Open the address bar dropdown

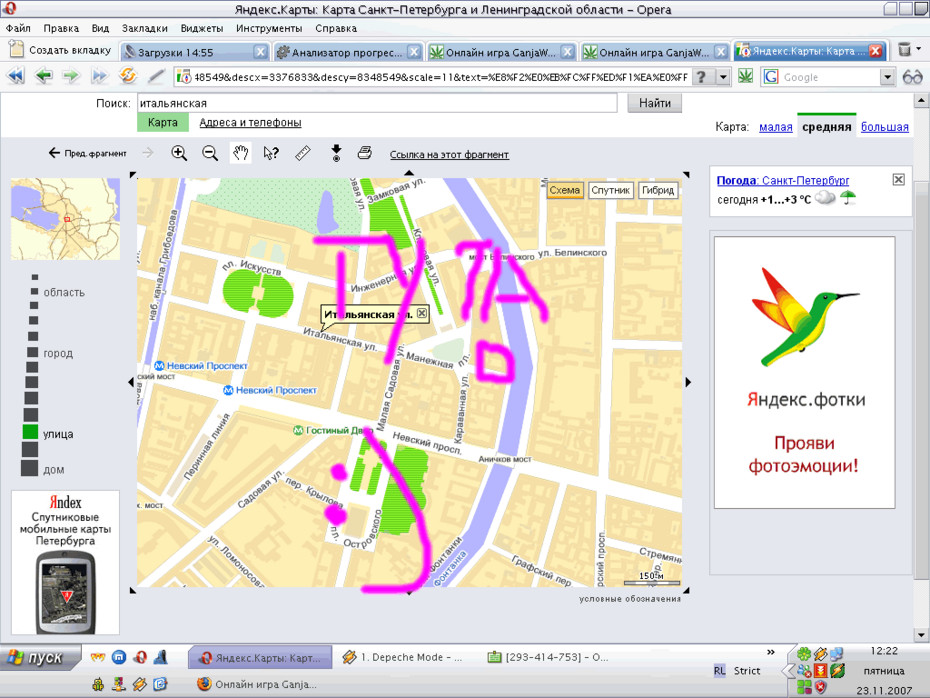(723, 77)
